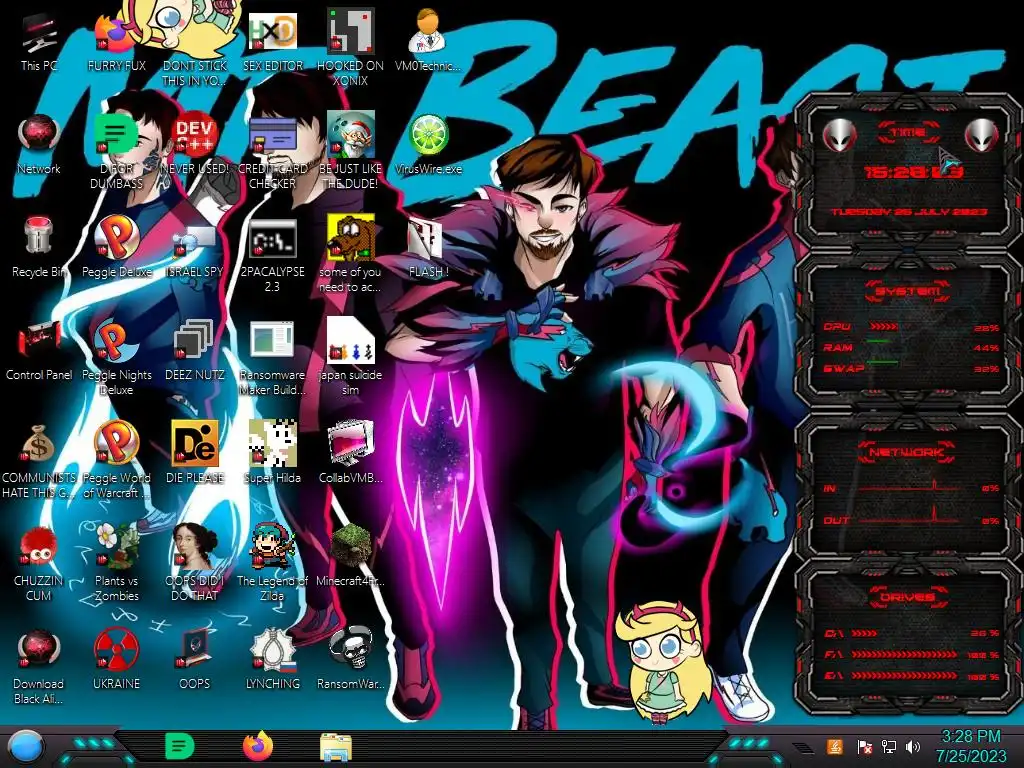Click the SYSTEM header in the widget

point(908,291)
